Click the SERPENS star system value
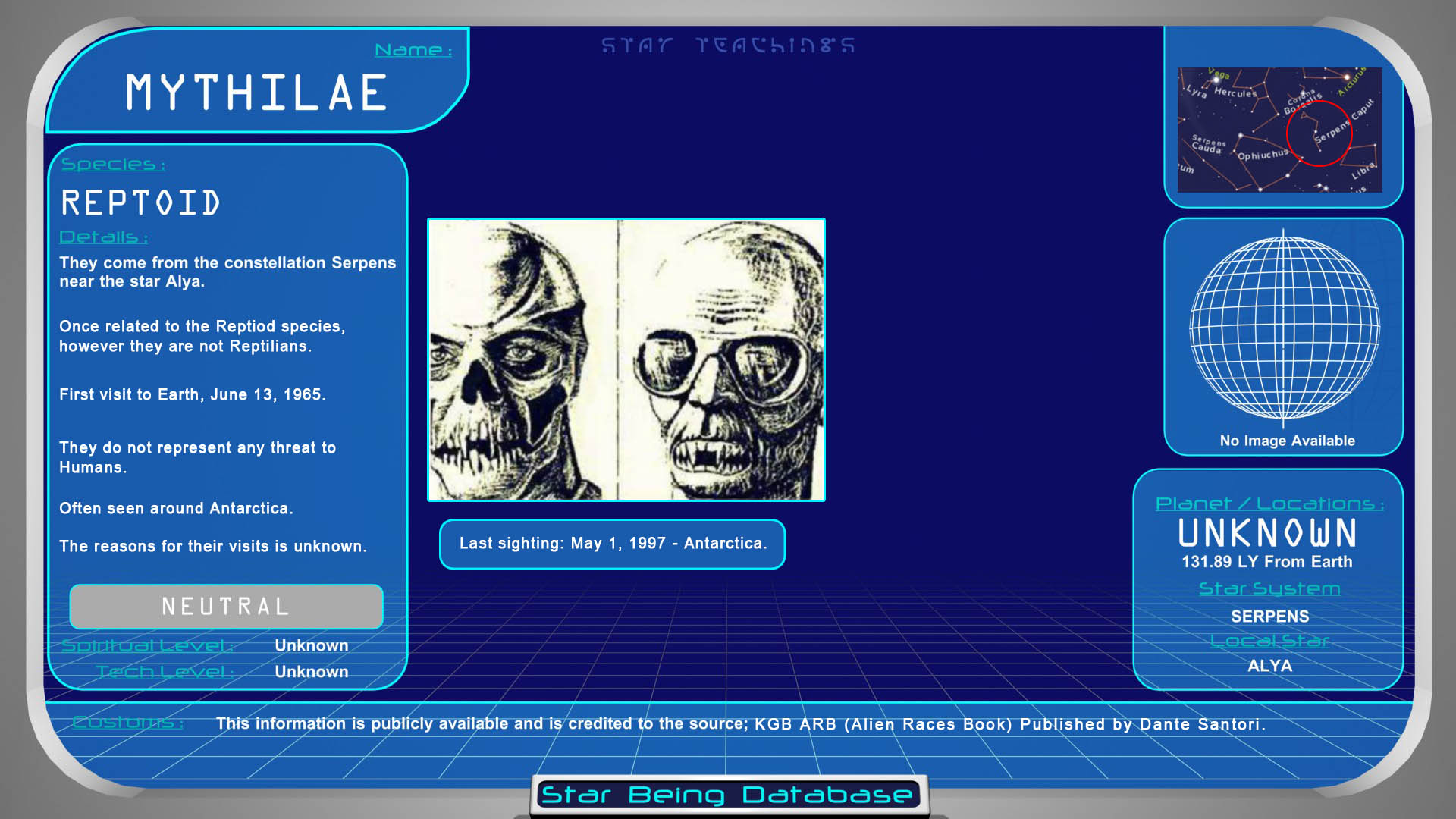 point(1270,617)
